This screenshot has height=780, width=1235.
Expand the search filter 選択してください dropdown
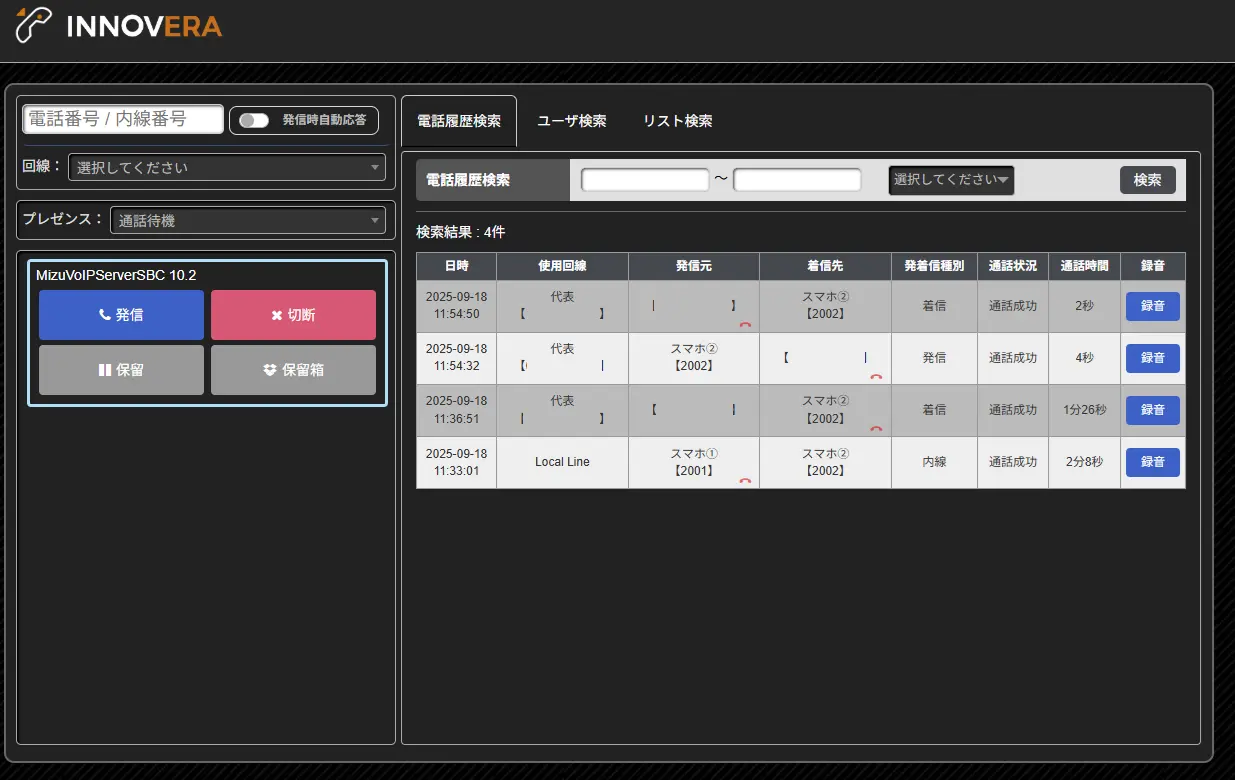(950, 180)
